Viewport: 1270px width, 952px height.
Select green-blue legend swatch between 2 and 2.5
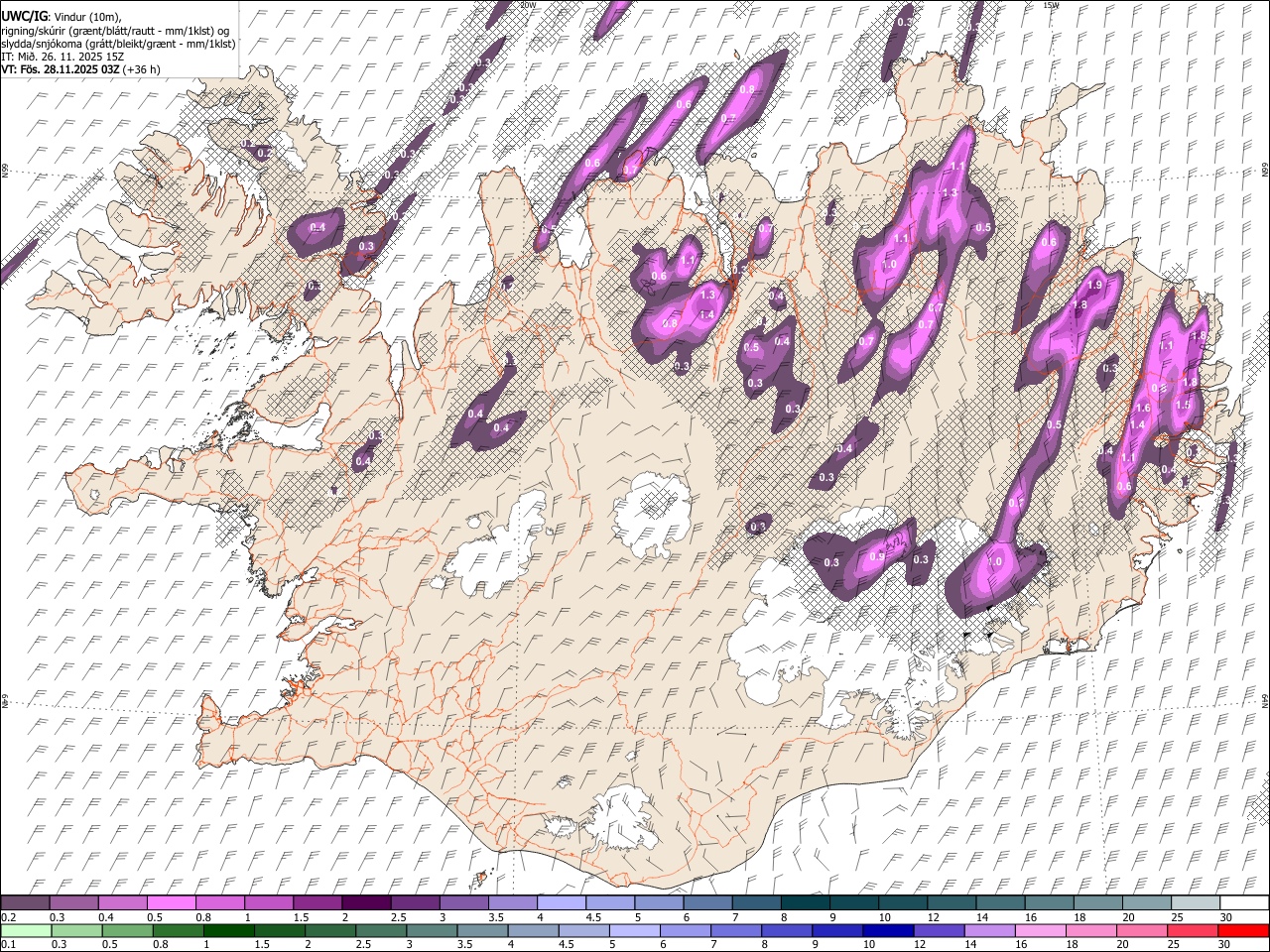pos(329,930)
